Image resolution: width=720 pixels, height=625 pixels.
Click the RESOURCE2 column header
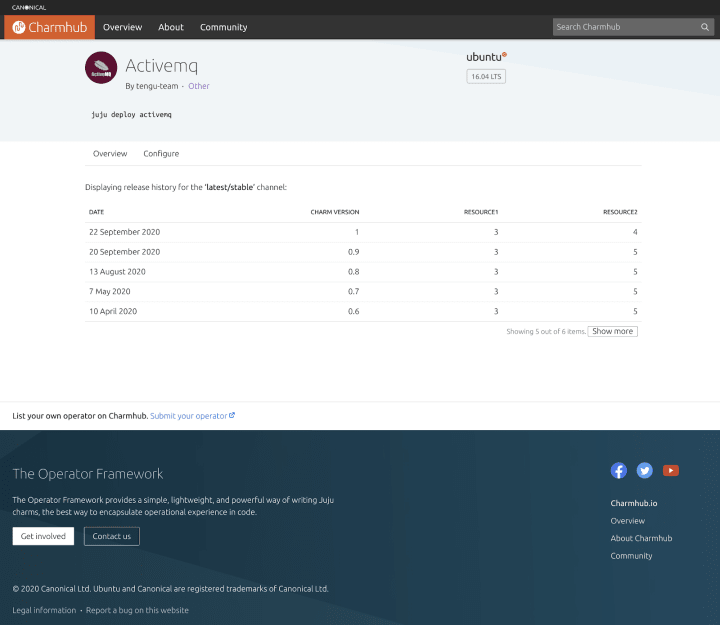tap(620, 212)
